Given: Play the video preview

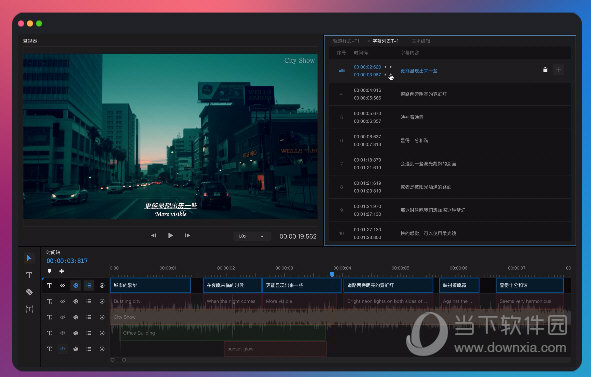Looking at the screenshot, I should click(170, 235).
